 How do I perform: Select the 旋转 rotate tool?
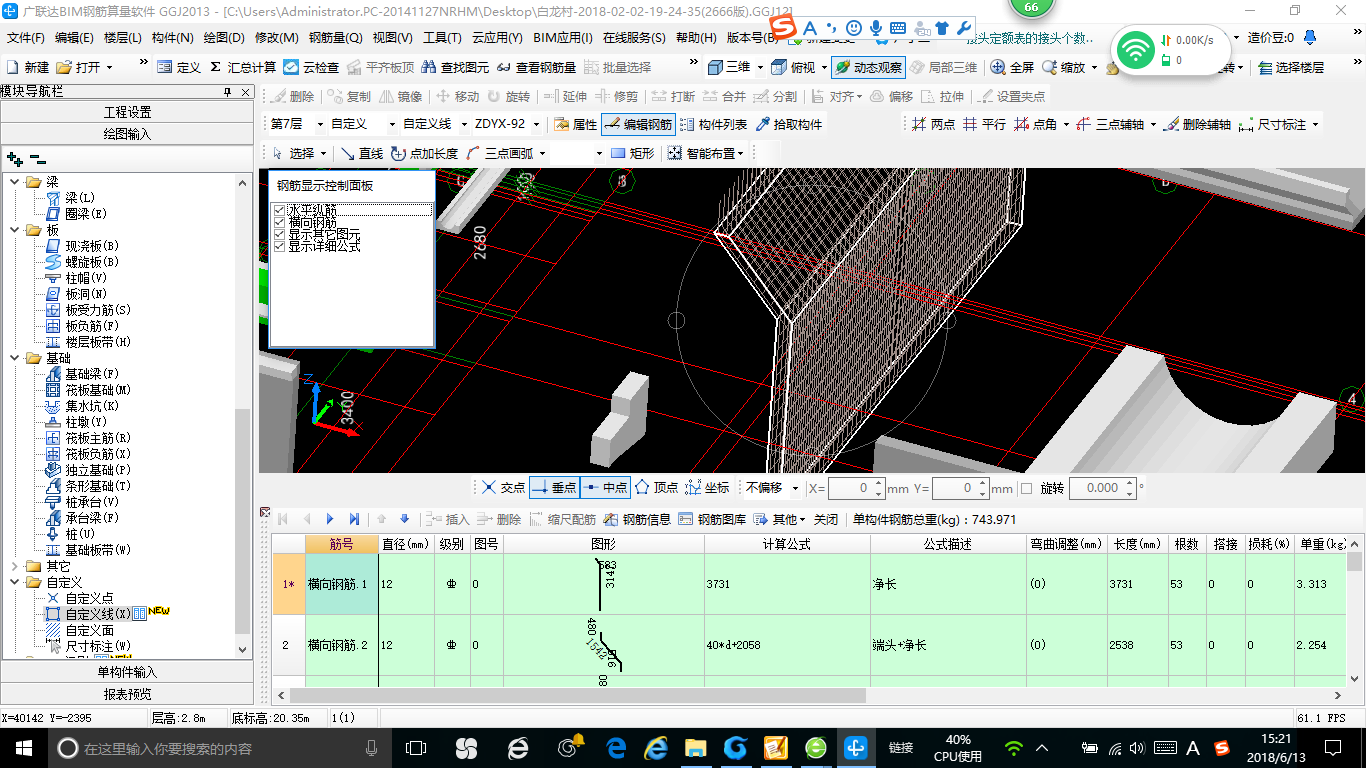(x=508, y=97)
